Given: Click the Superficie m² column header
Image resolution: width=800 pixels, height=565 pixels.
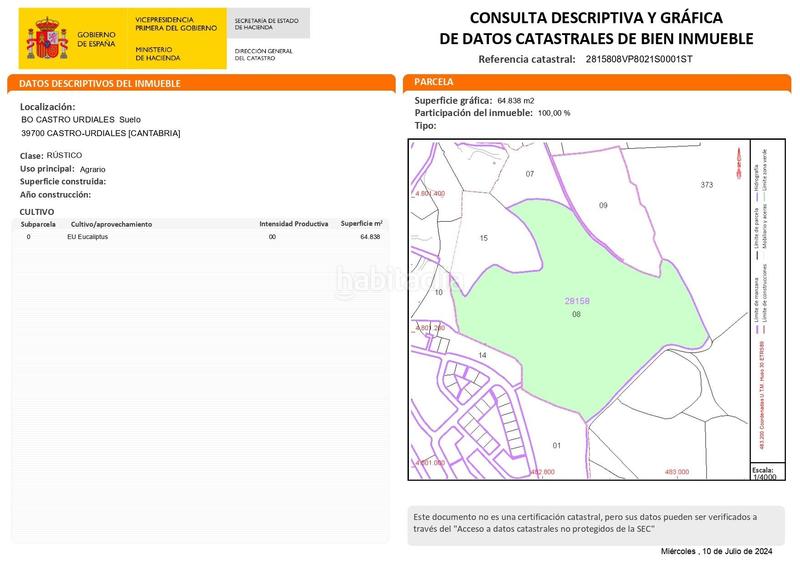Looking at the screenshot, I should (x=361, y=223).
